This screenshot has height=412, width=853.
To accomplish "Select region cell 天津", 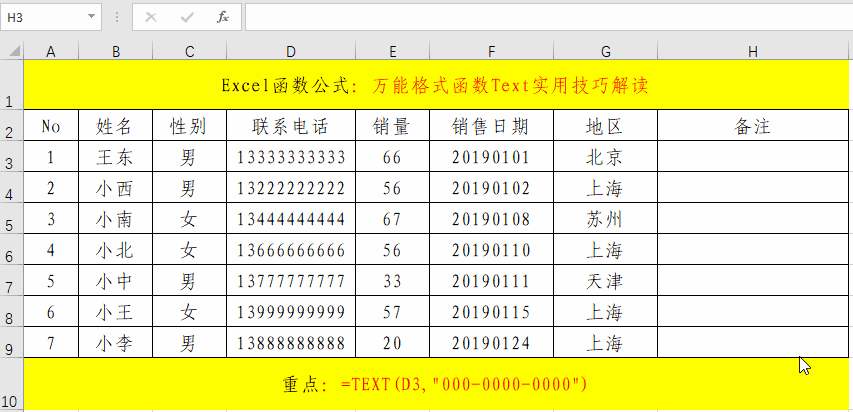I will coord(605,280).
